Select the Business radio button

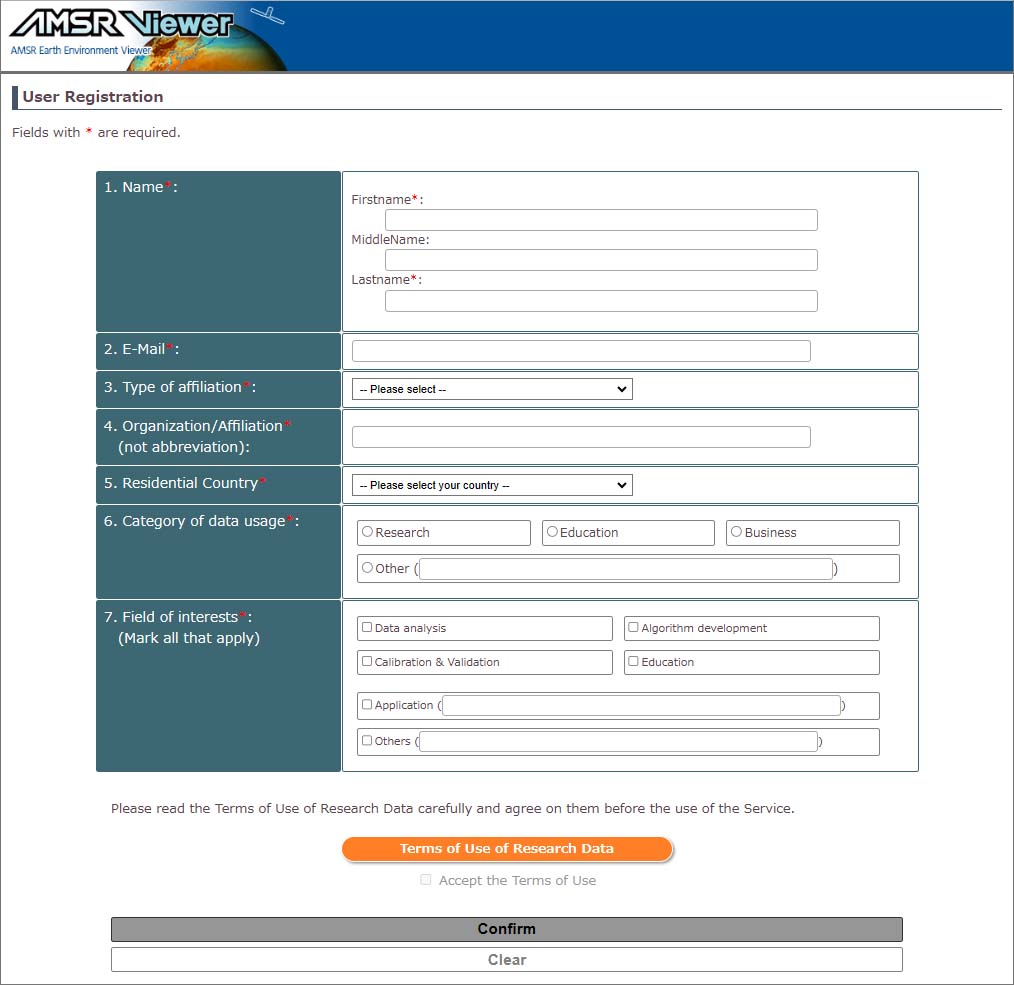736,532
